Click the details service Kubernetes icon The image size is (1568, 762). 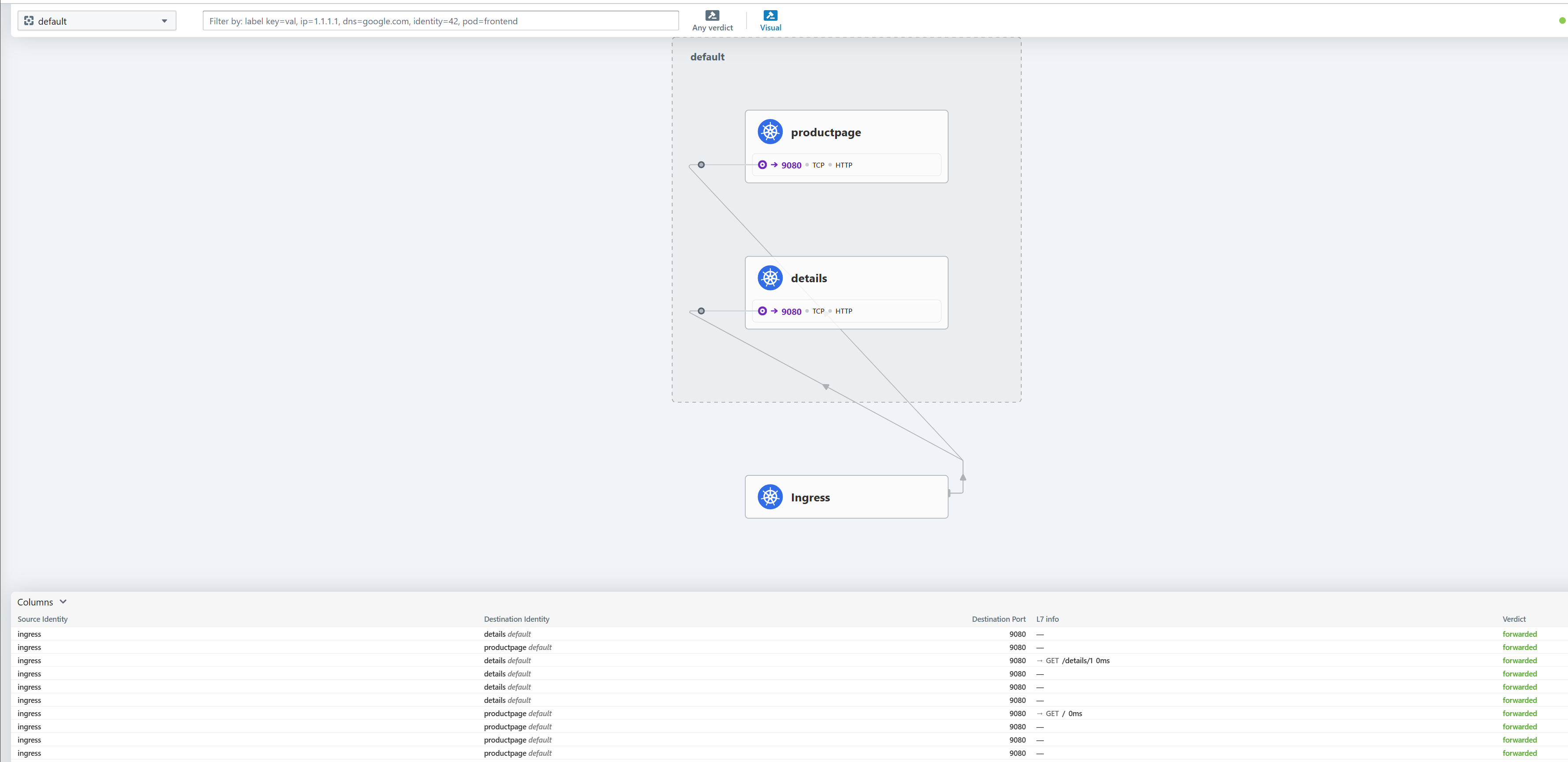[770, 278]
